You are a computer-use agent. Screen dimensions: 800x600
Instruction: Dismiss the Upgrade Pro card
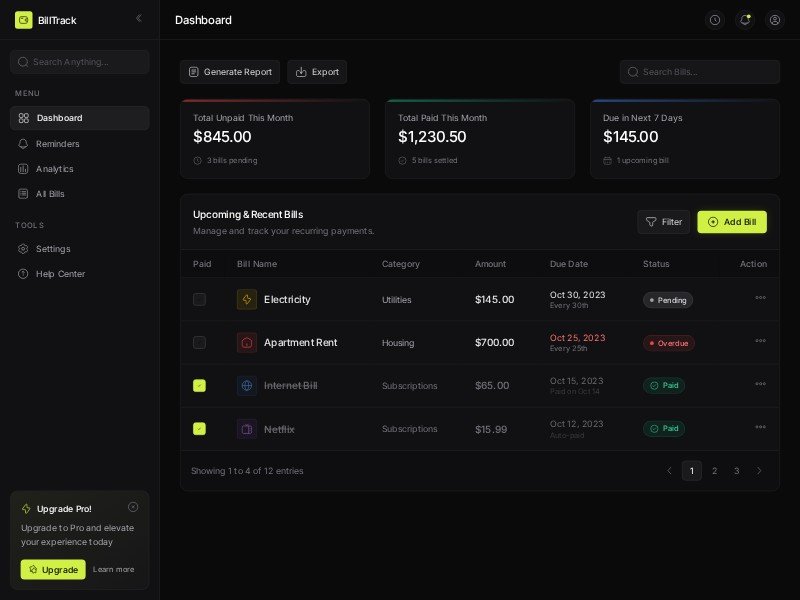pos(133,507)
